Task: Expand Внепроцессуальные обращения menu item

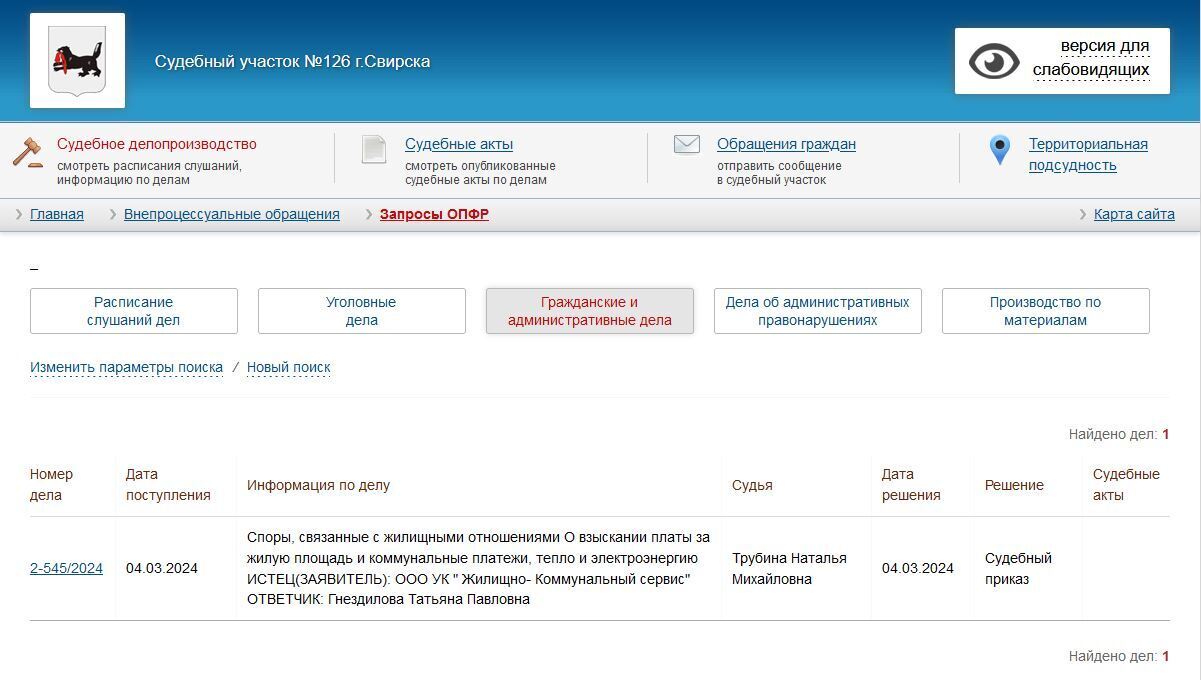Action: click(231, 214)
